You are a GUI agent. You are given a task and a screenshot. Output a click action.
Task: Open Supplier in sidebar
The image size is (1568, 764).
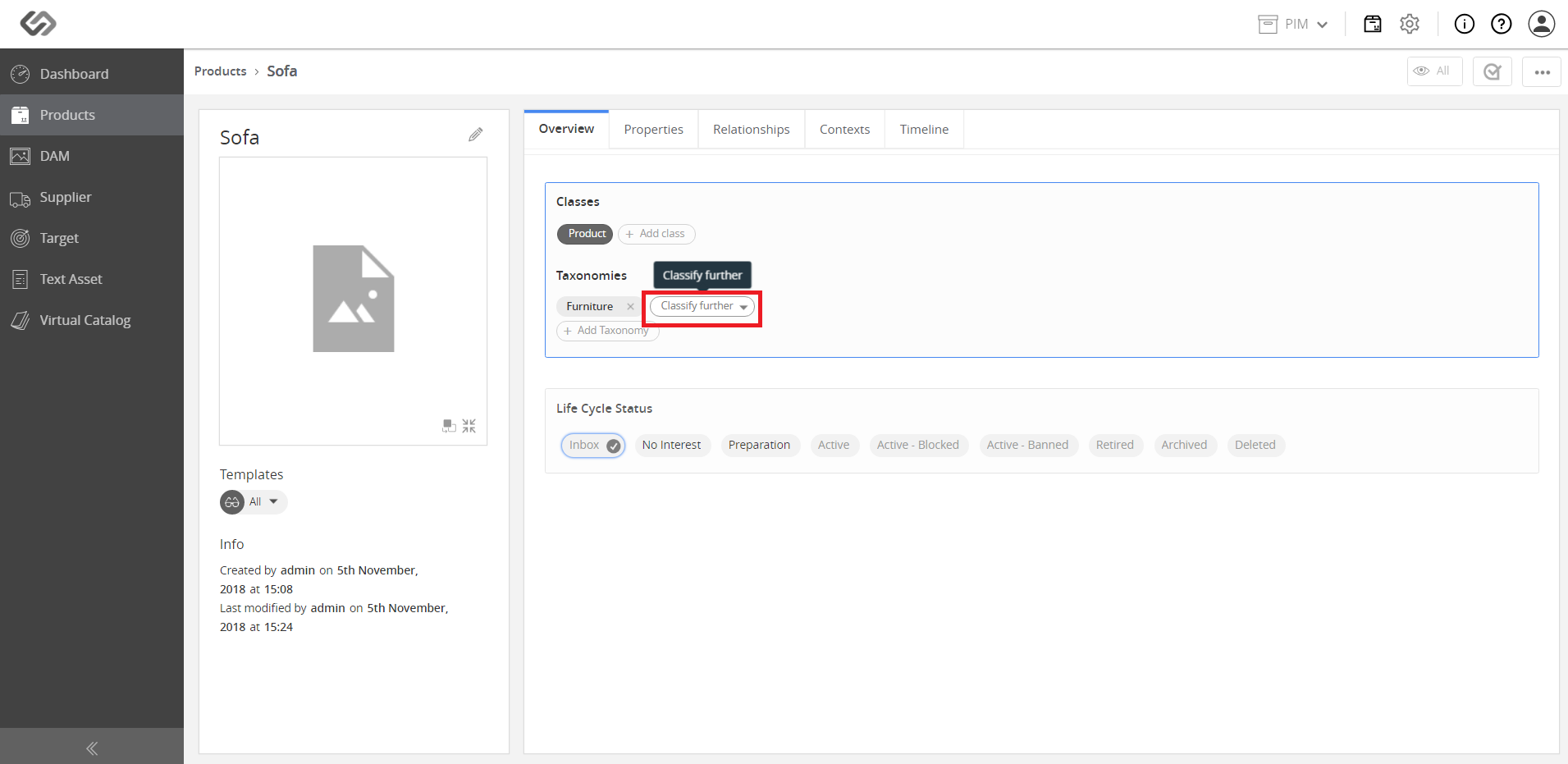coord(92,197)
